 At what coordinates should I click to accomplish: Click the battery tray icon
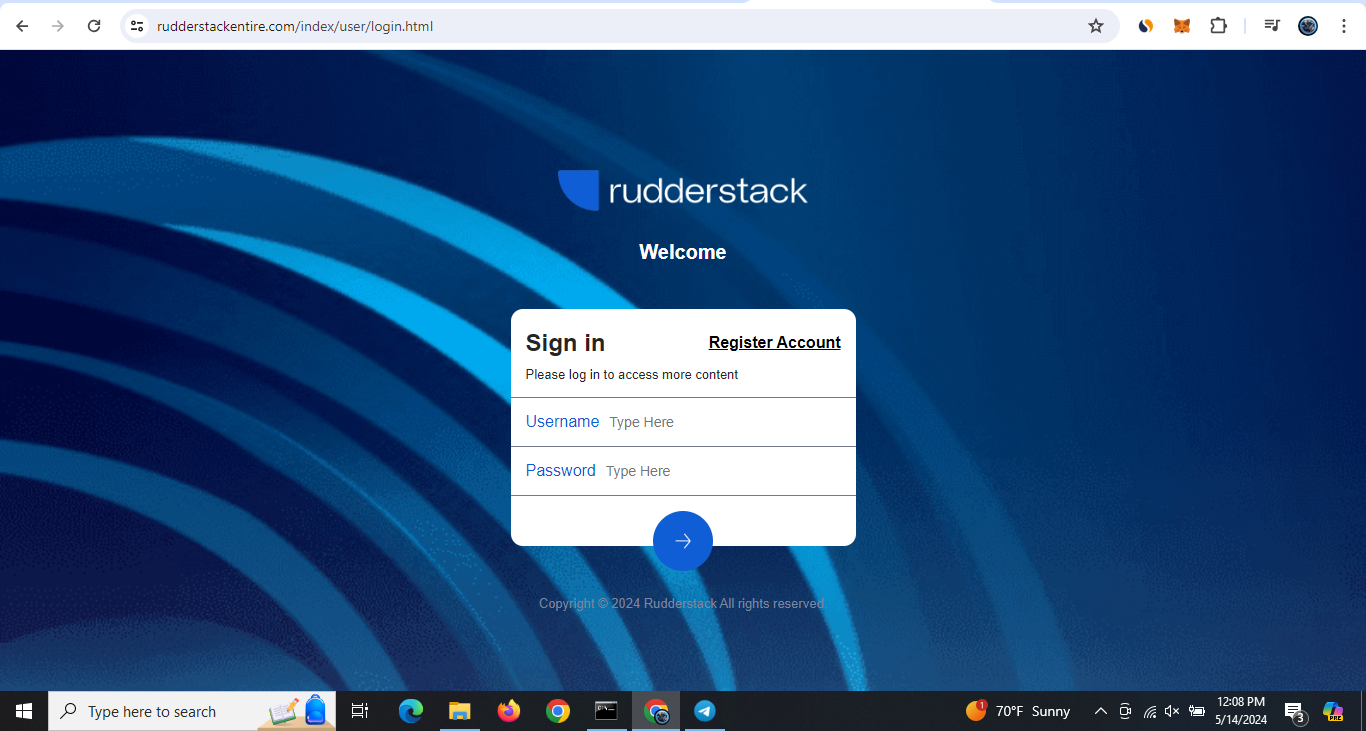(x=1197, y=711)
